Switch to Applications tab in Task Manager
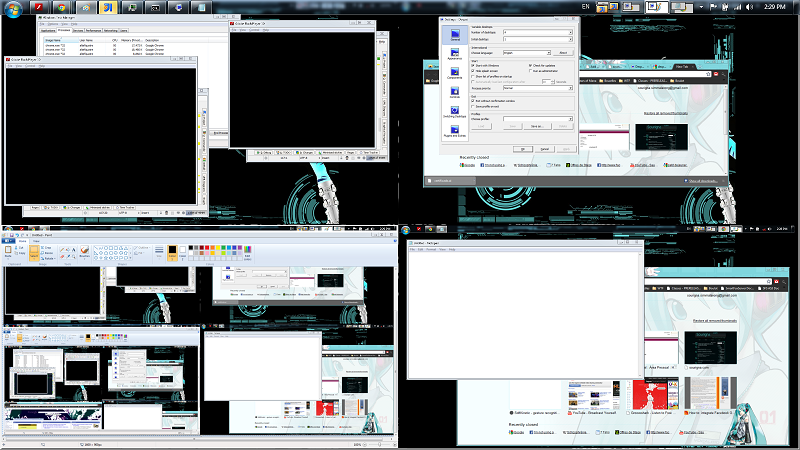 coord(47,31)
